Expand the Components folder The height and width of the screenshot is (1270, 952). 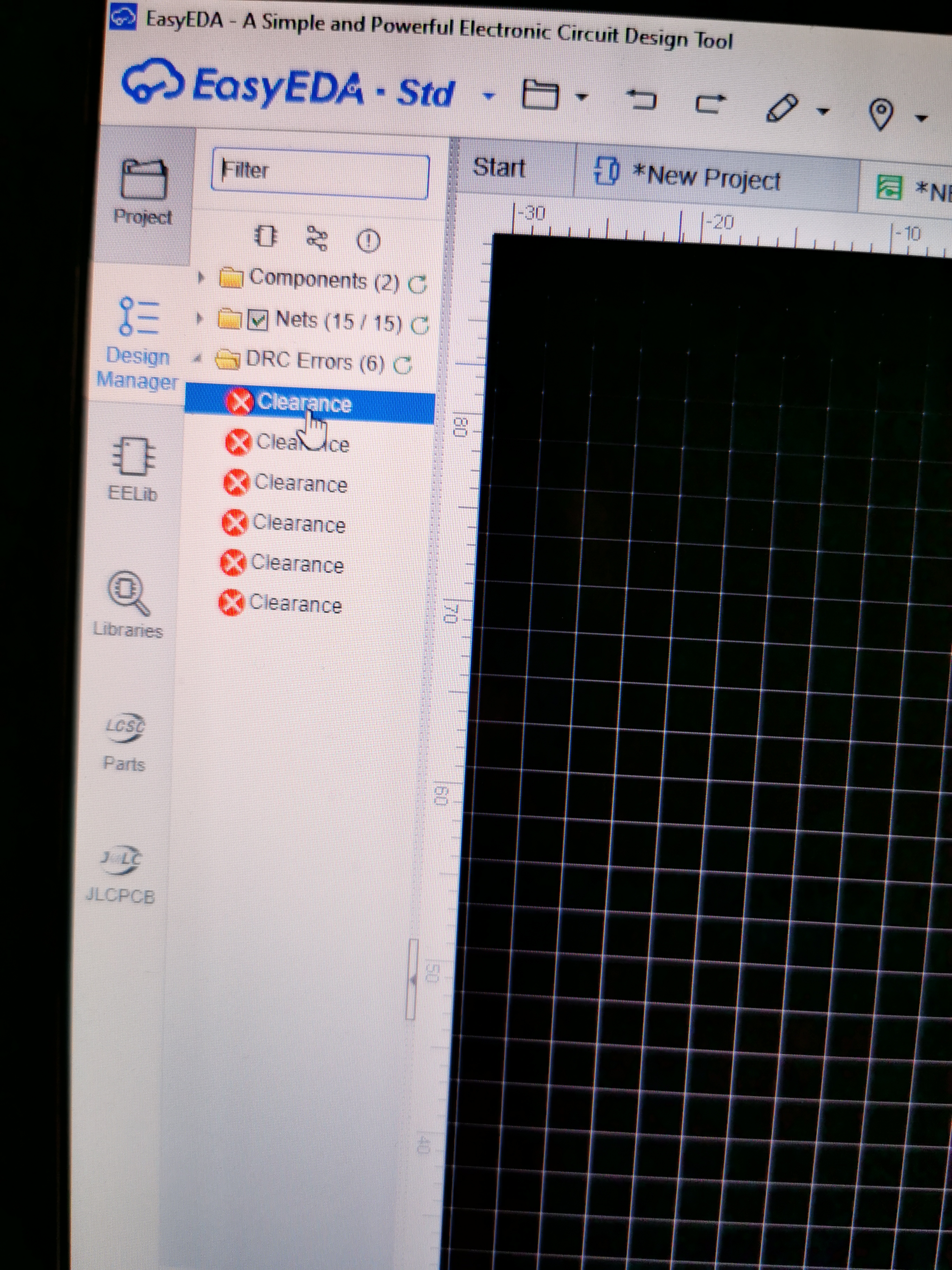[200, 278]
